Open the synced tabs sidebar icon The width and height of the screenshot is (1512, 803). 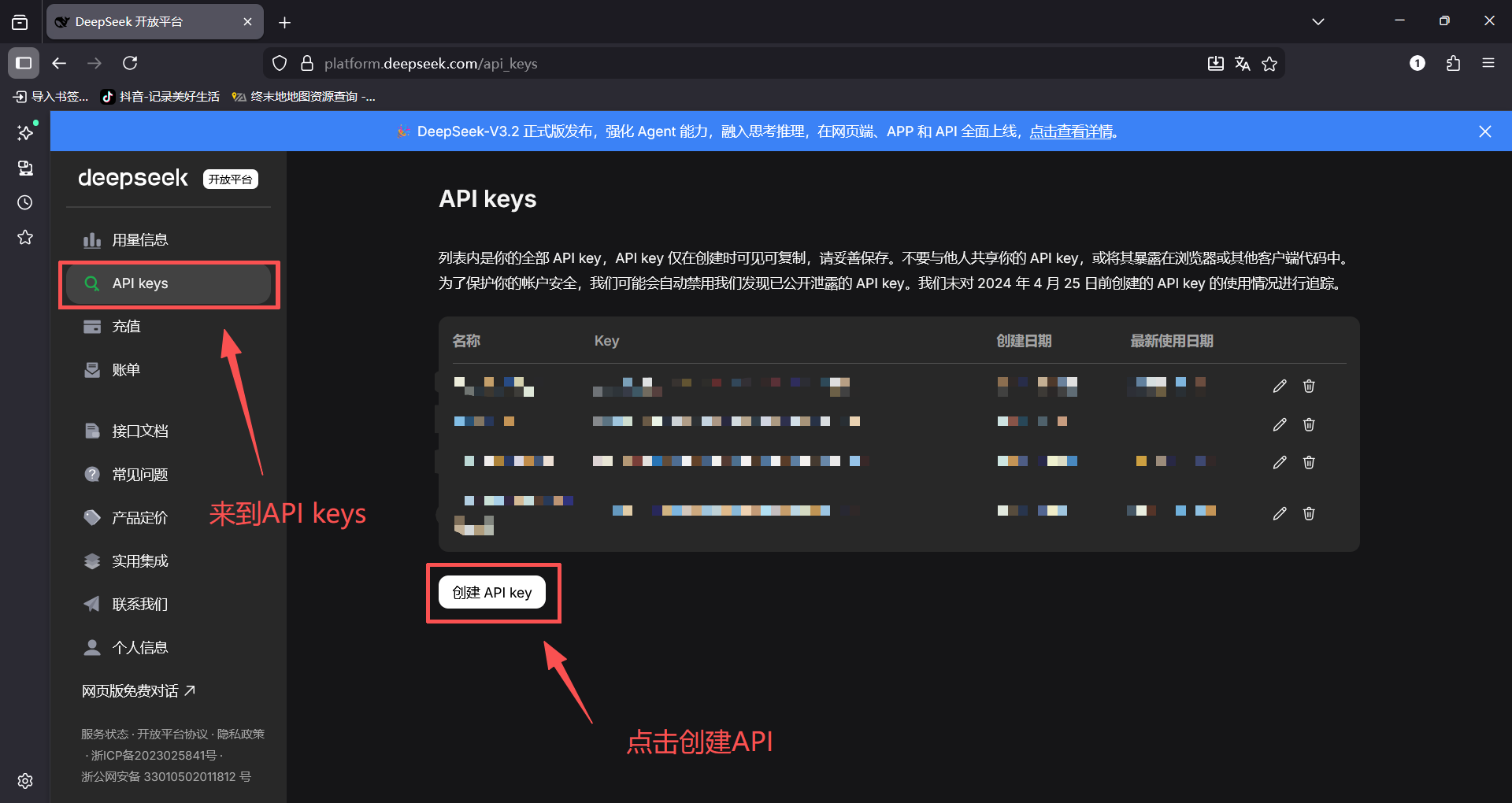25,168
